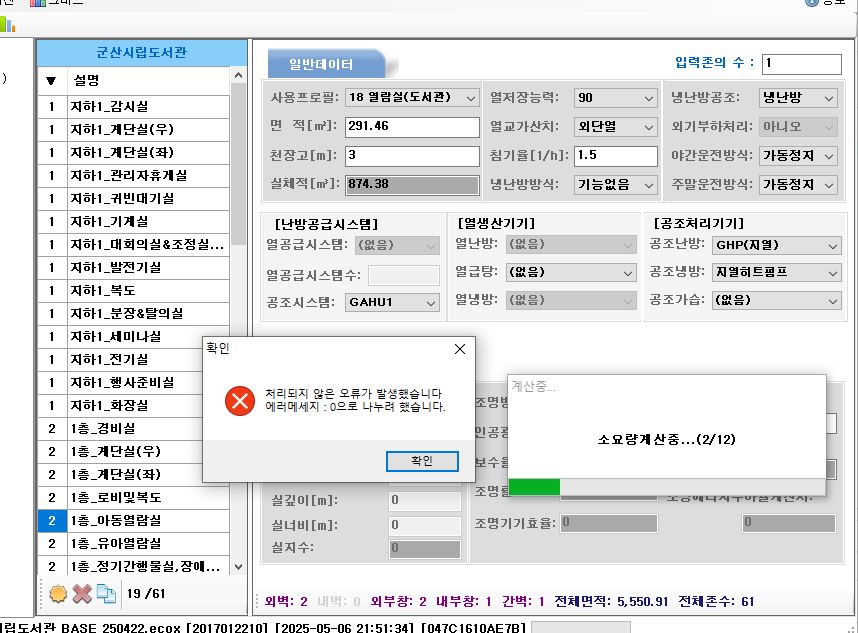Switch to the 일반데이터 tab
Image resolution: width=858 pixels, height=633 pixels.
321,64
